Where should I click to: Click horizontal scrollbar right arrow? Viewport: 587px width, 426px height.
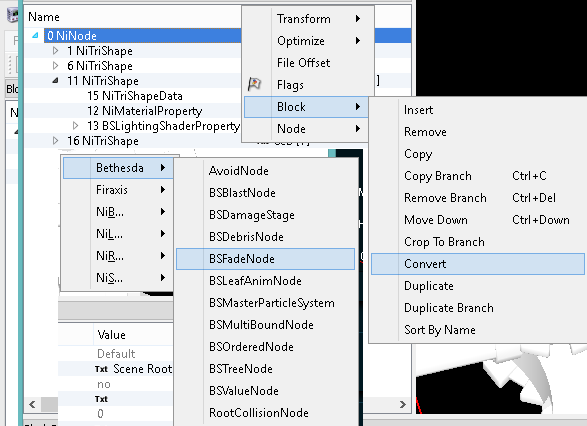(x=402, y=404)
